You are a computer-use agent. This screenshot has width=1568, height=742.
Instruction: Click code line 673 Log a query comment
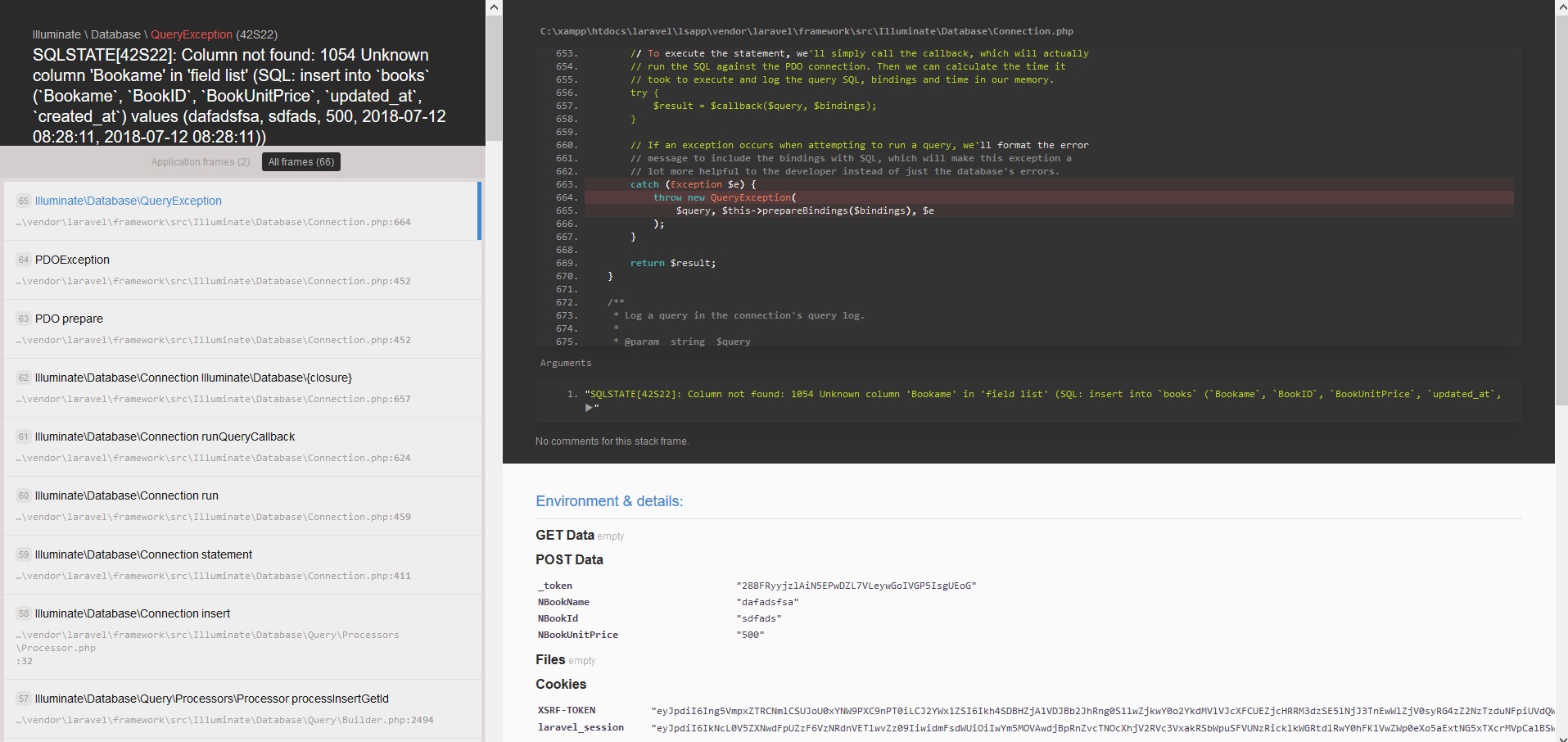click(x=739, y=315)
